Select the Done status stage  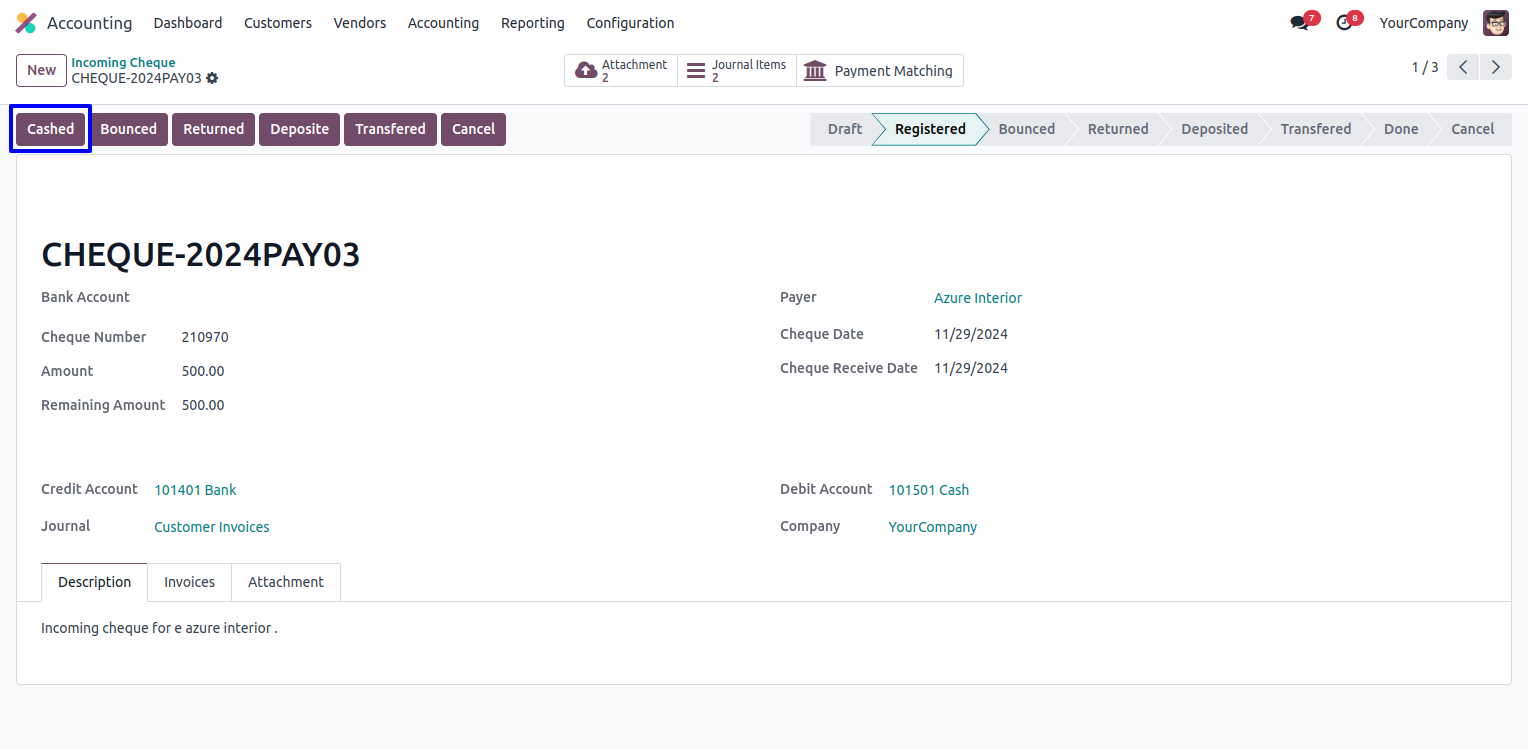(1401, 129)
